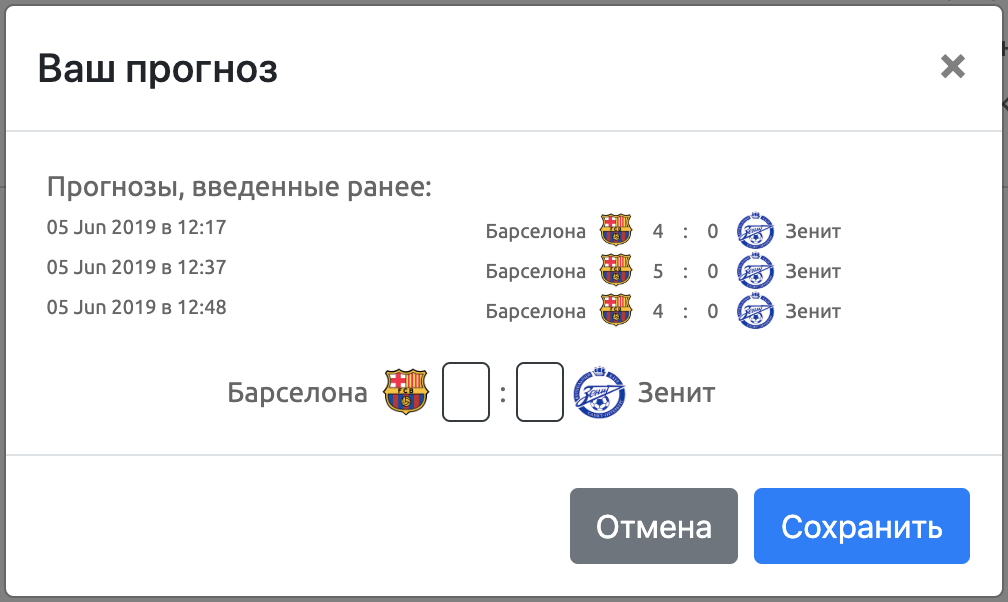Click the 05 Jun 2019 в 12:37 timestamp
The height and width of the screenshot is (602, 1008).
click(137, 267)
